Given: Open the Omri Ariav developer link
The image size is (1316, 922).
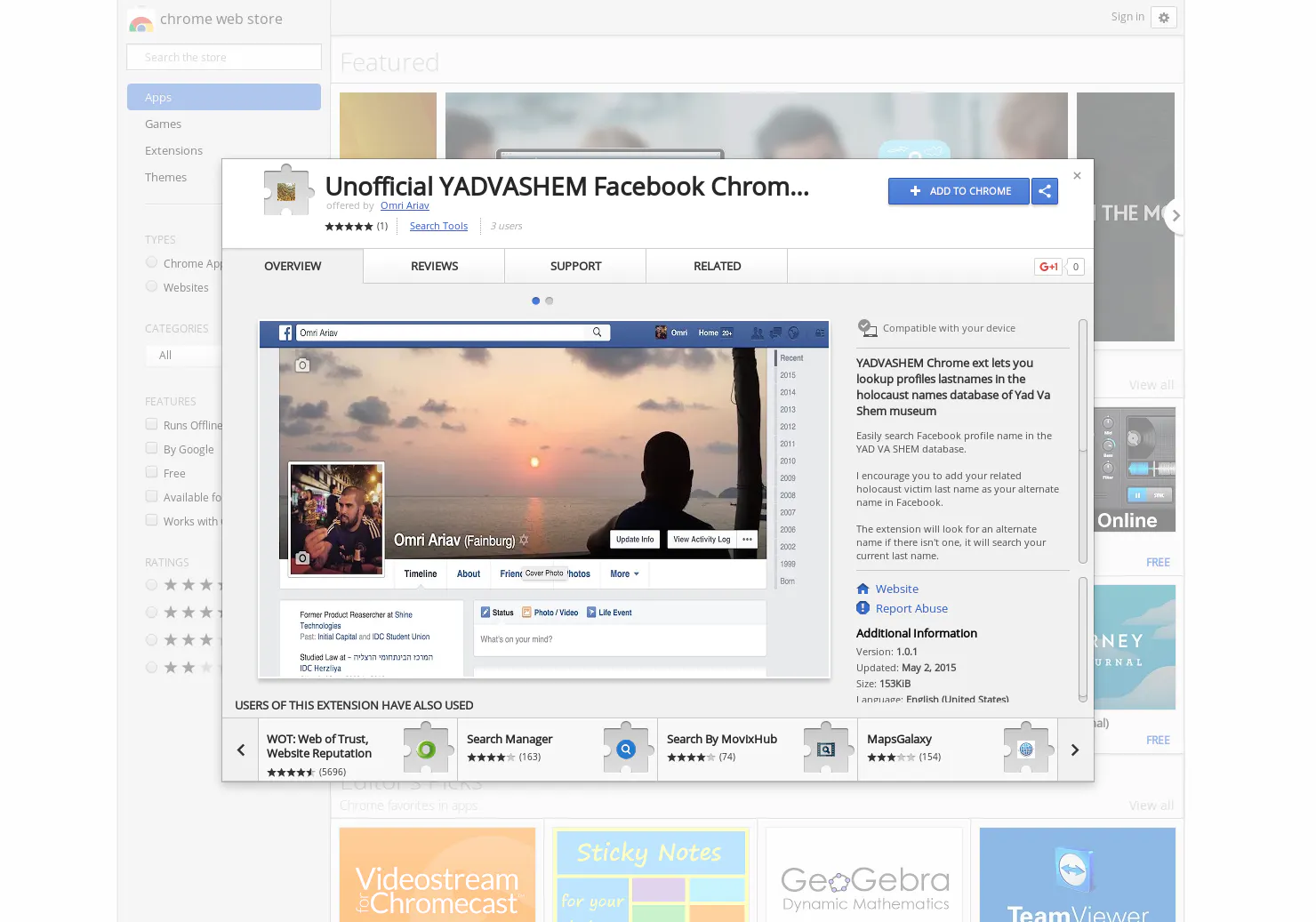Looking at the screenshot, I should coord(405,205).
